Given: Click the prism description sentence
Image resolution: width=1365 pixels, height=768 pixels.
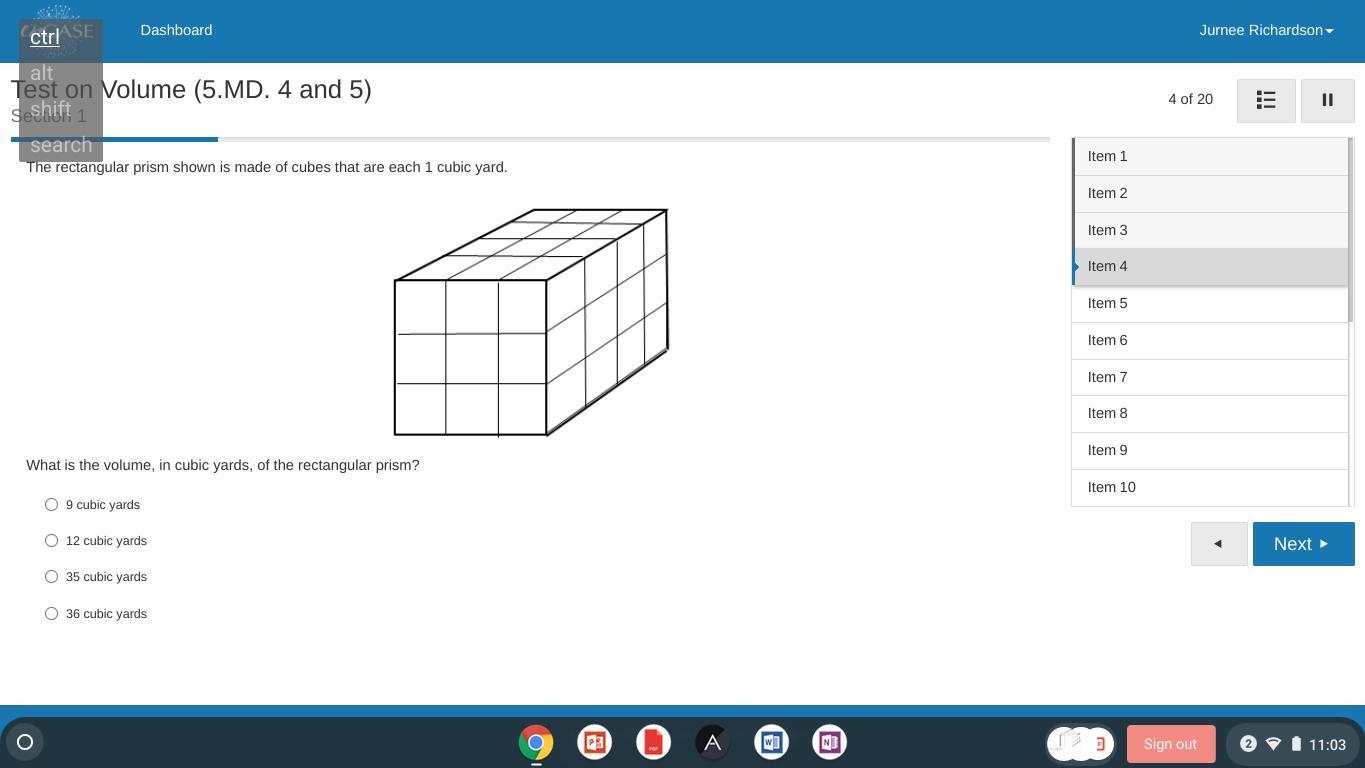Looking at the screenshot, I should tap(267, 167).
